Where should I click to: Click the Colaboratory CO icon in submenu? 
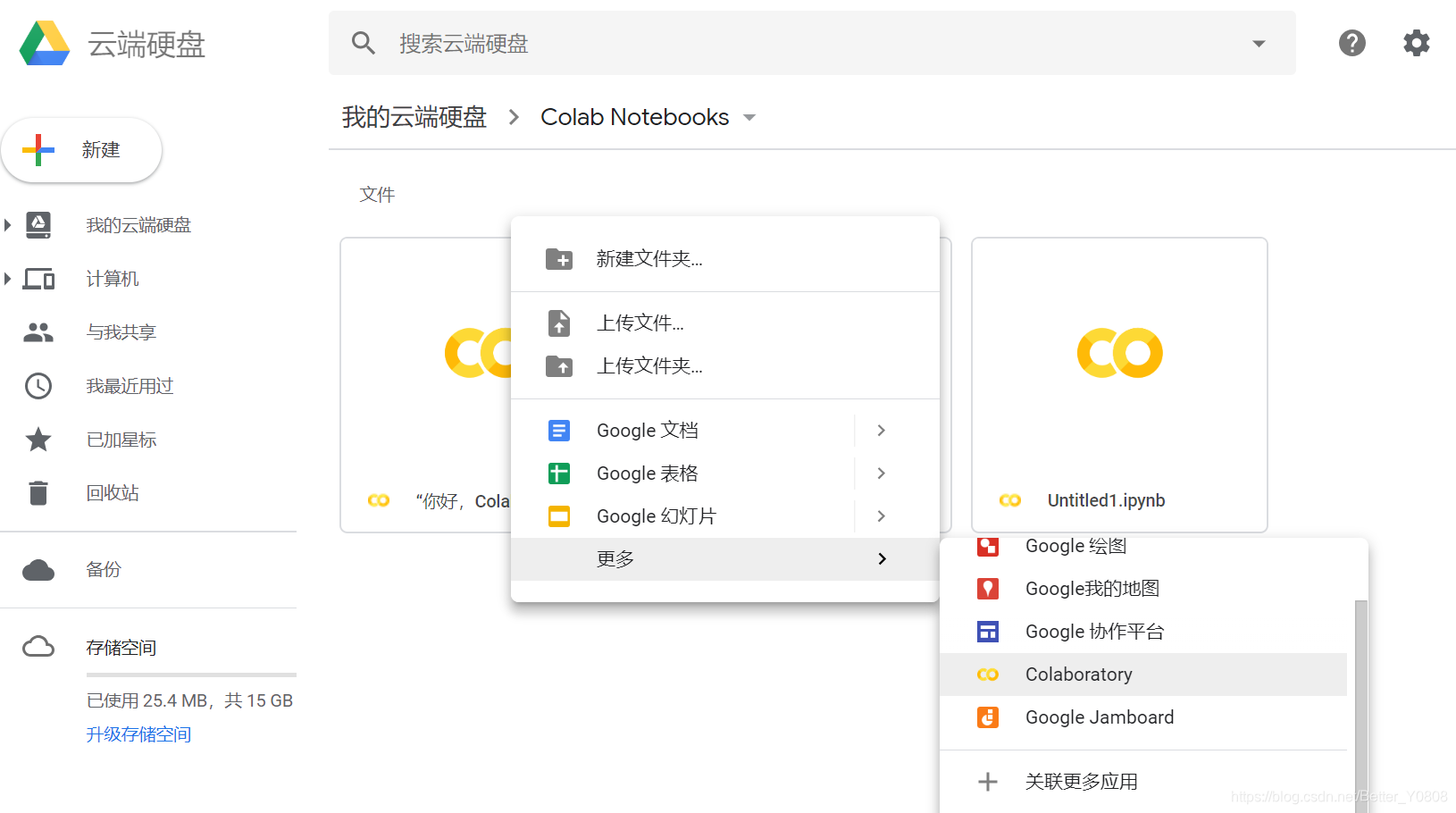point(988,675)
